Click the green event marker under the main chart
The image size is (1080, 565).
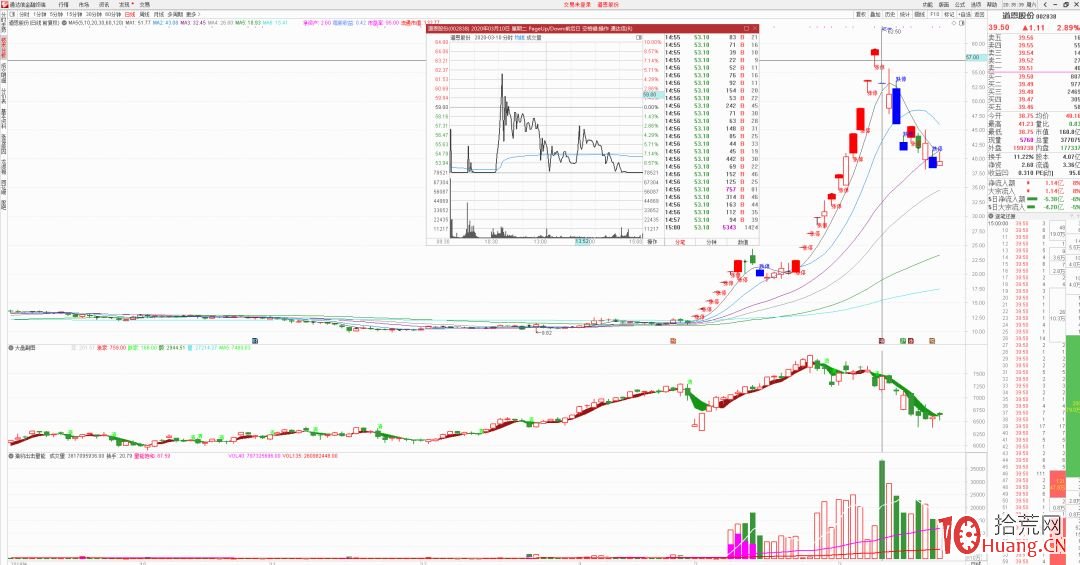(902, 340)
